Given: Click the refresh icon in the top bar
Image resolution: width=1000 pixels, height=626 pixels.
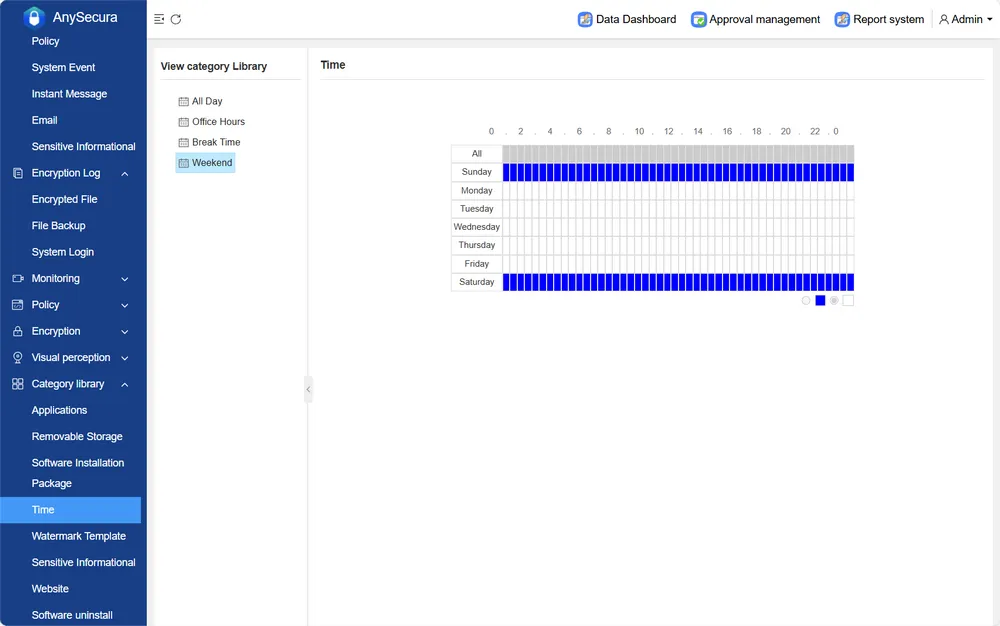Looking at the screenshot, I should (x=176, y=19).
